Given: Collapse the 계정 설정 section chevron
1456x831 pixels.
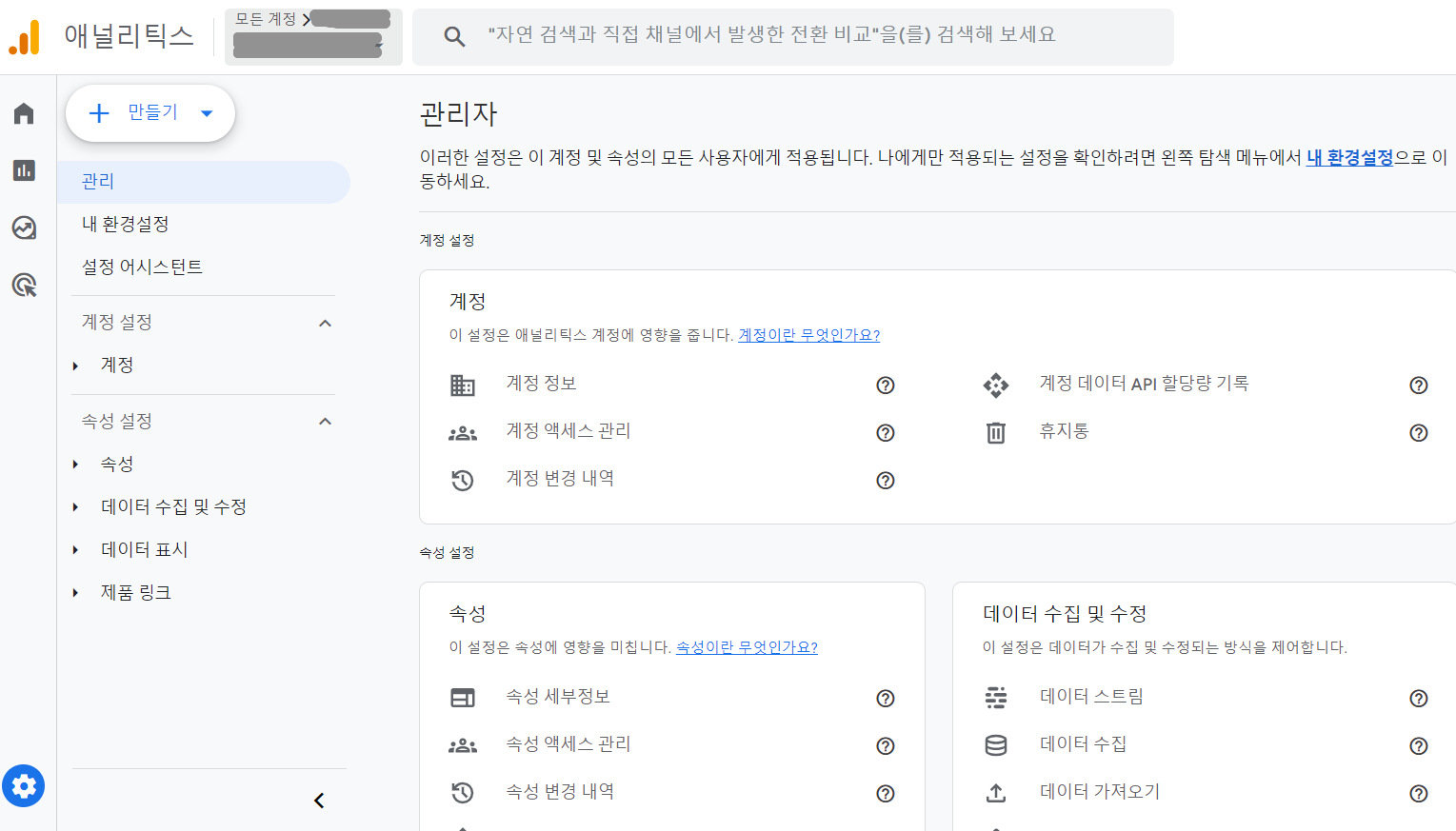Looking at the screenshot, I should tap(325, 322).
